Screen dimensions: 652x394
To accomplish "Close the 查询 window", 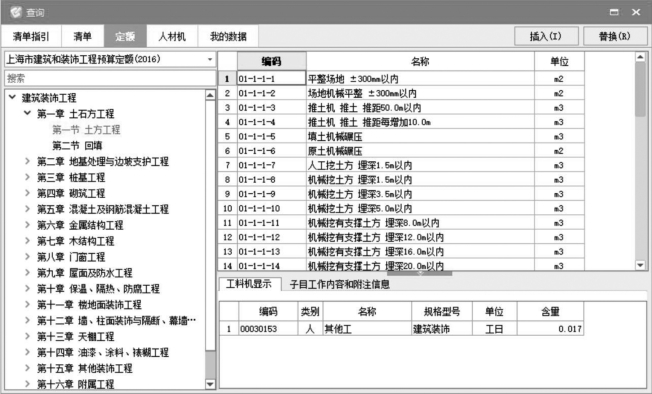I will point(636,12).
